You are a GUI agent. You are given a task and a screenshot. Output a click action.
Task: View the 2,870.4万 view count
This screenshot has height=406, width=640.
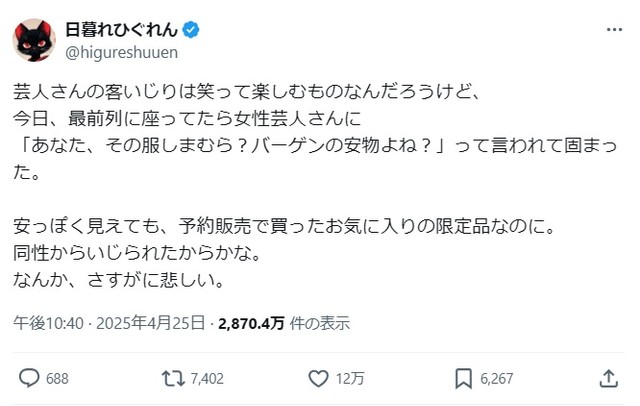pos(251,323)
